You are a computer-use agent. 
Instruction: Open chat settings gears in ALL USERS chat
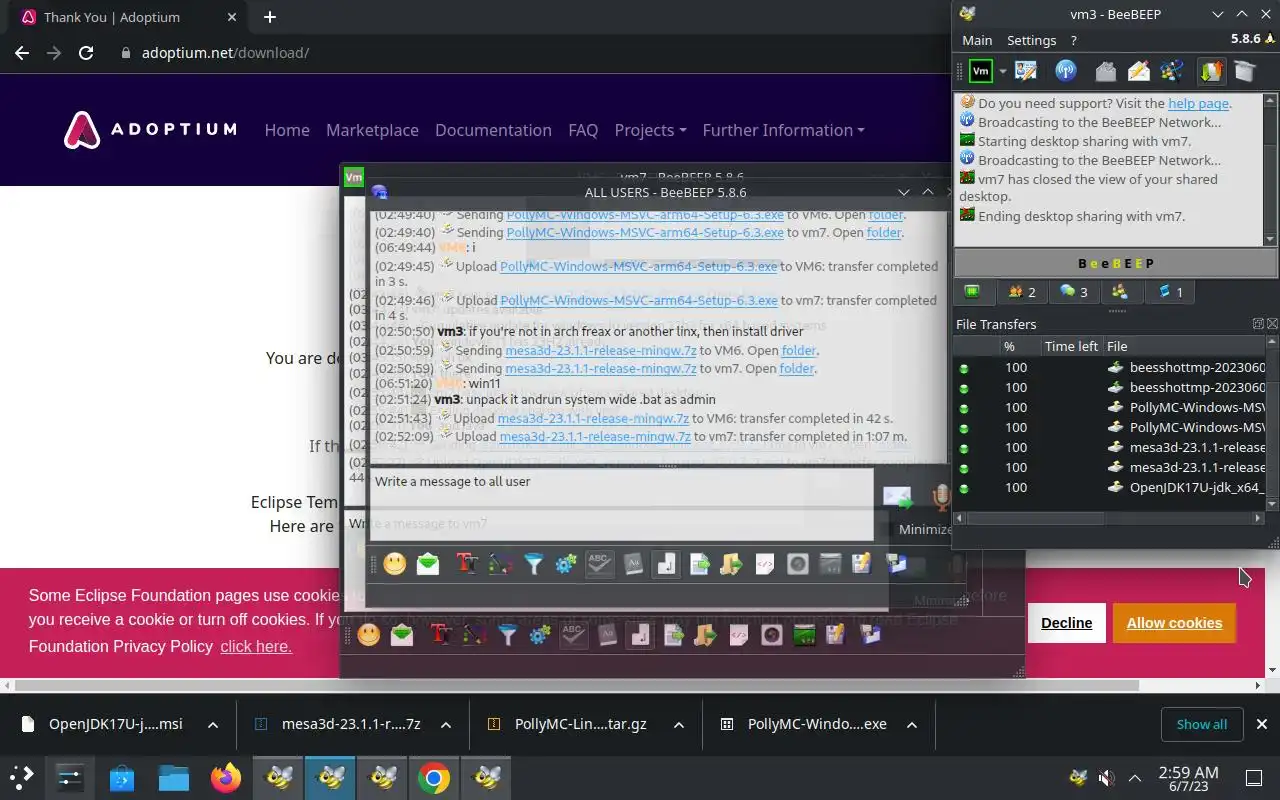click(x=566, y=564)
